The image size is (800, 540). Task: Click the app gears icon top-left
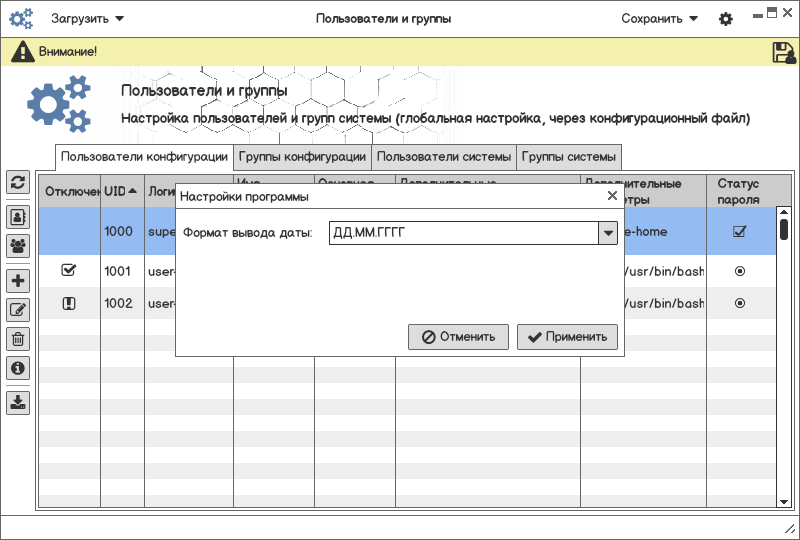coord(21,19)
